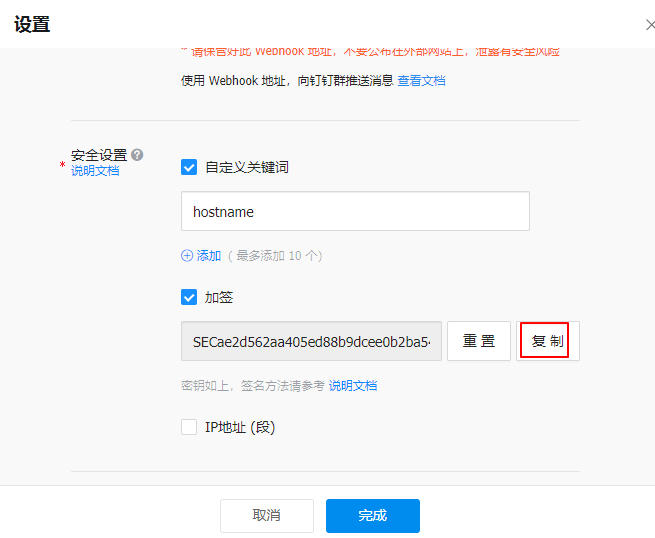Close the 设置 dialog with the X

[x=650, y=25]
